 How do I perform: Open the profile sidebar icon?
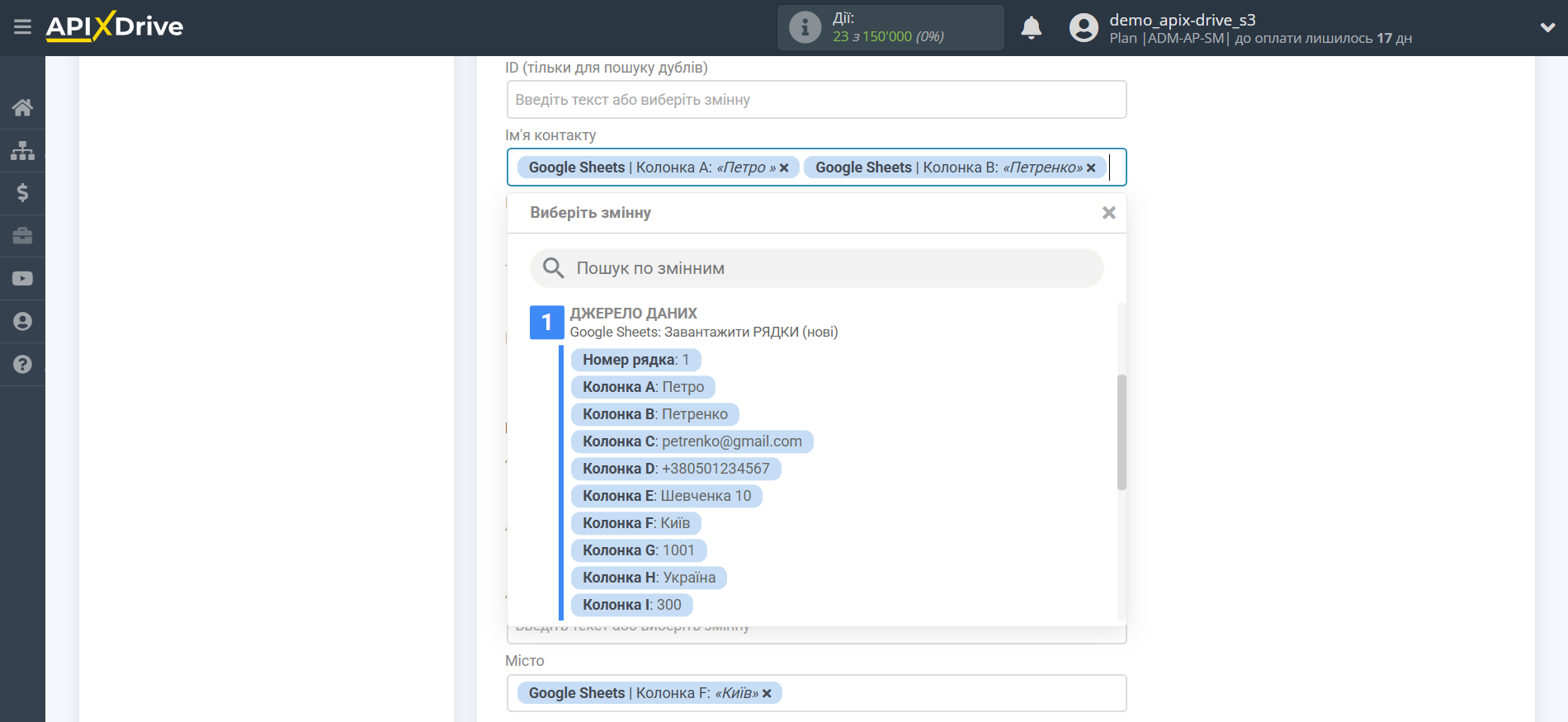pyautogui.click(x=22, y=322)
